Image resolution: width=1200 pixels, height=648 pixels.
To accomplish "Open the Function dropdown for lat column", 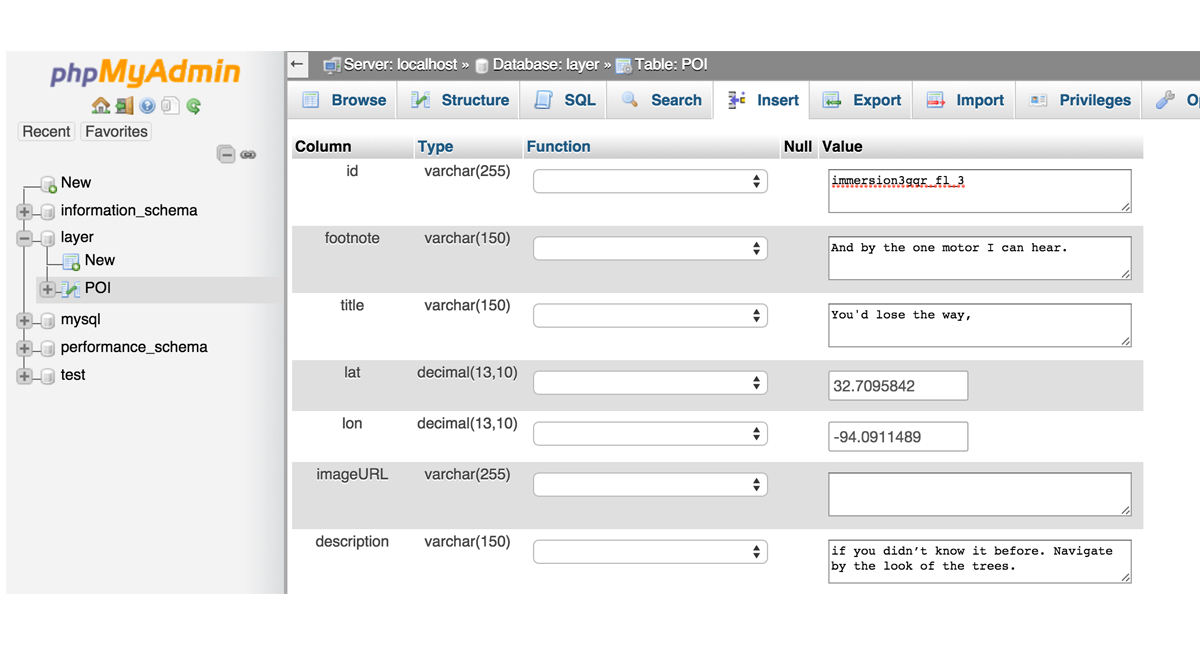I will click(x=648, y=381).
